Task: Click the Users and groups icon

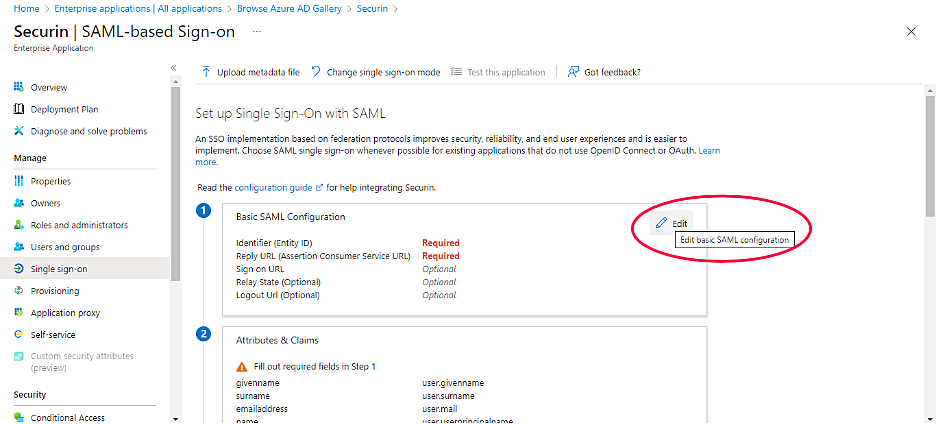Action: click(19, 247)
